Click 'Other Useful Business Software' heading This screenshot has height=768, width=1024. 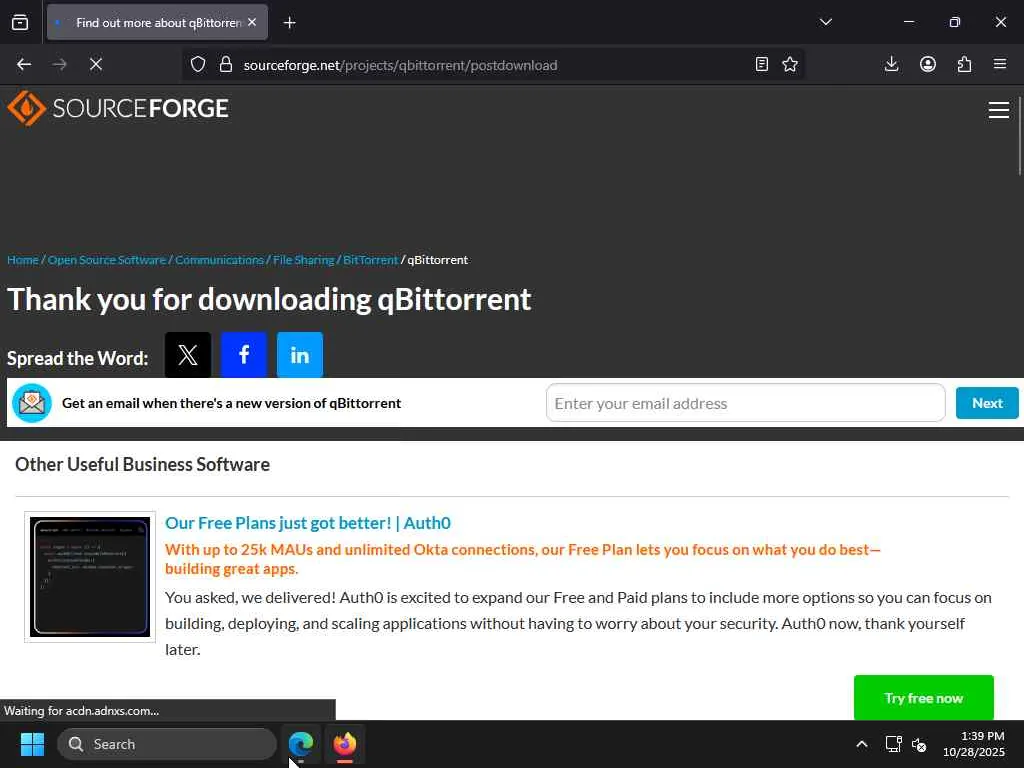coord(142,464)
